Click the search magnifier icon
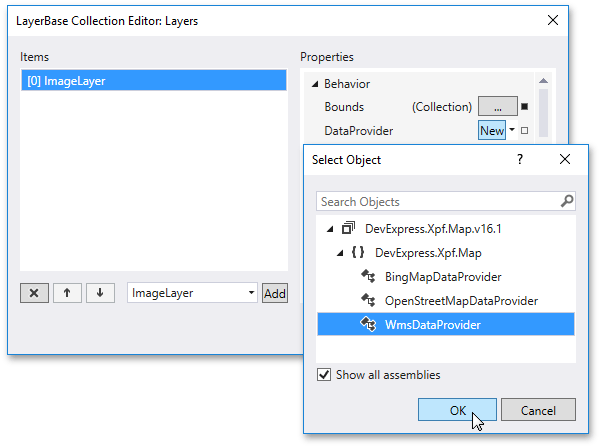This screenshot has width=601, height=448. [x=567, y=201]
